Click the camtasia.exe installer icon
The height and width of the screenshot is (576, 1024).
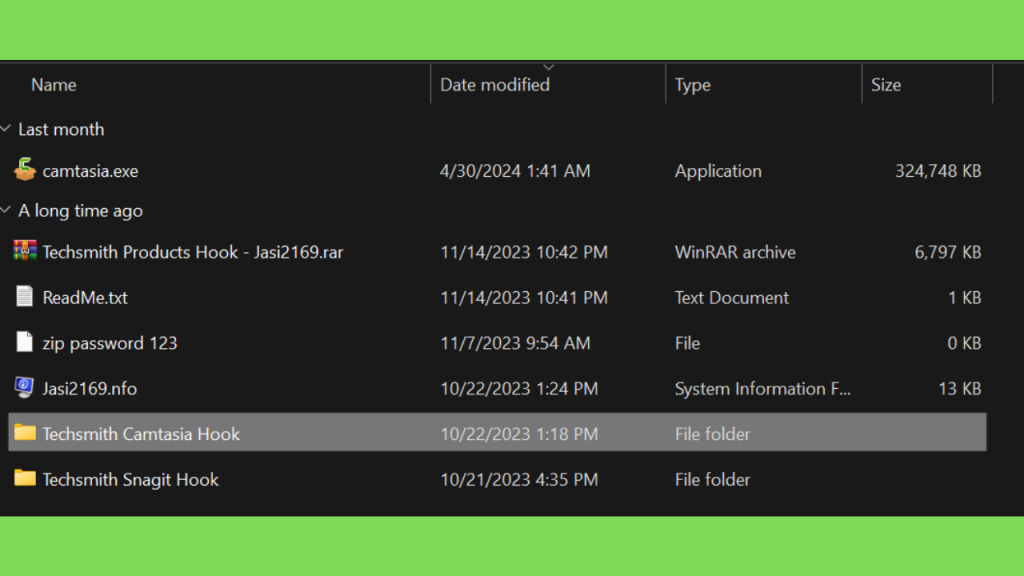click(25, 170)
